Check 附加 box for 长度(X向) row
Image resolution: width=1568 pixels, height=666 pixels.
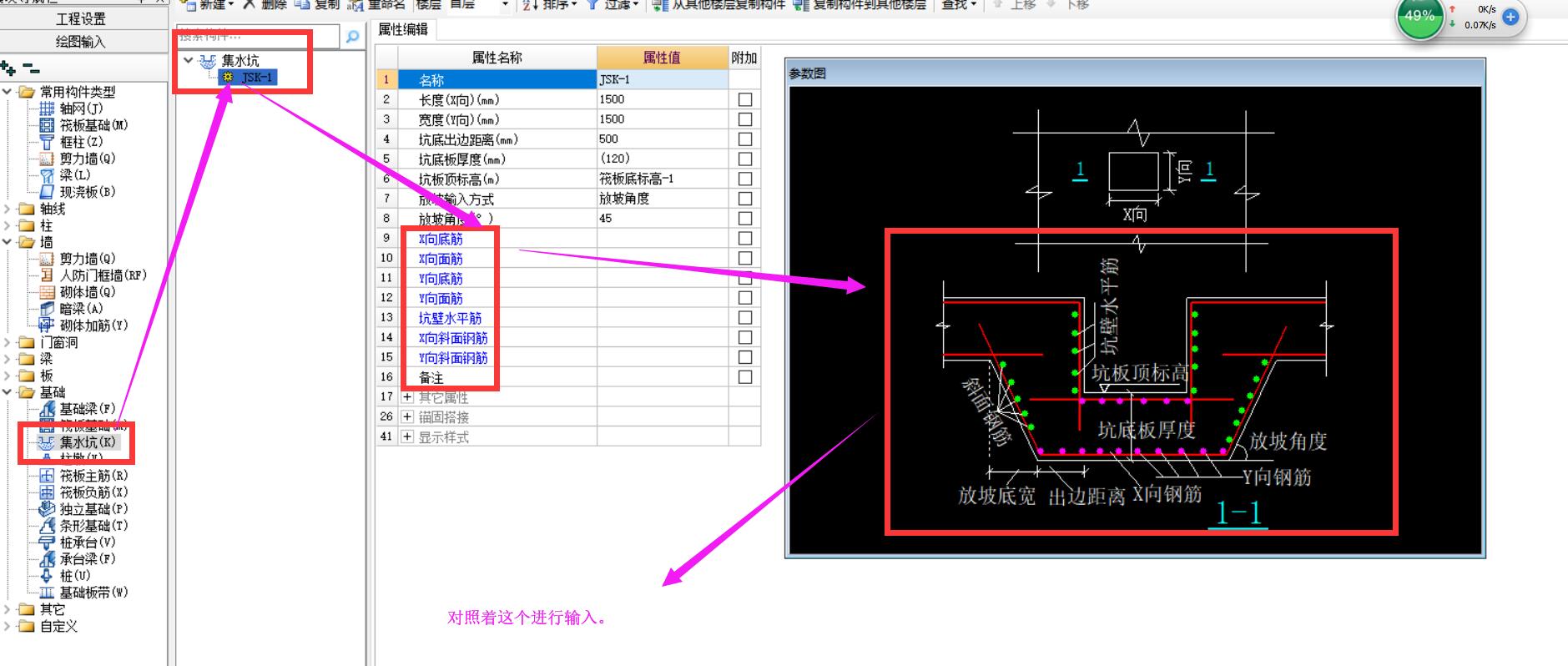point(745,99)
